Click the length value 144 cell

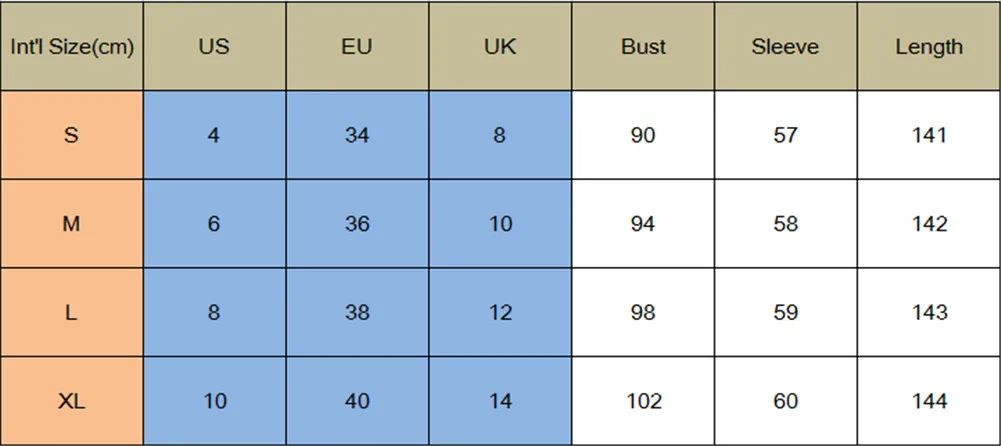click(x=929, y=401)
